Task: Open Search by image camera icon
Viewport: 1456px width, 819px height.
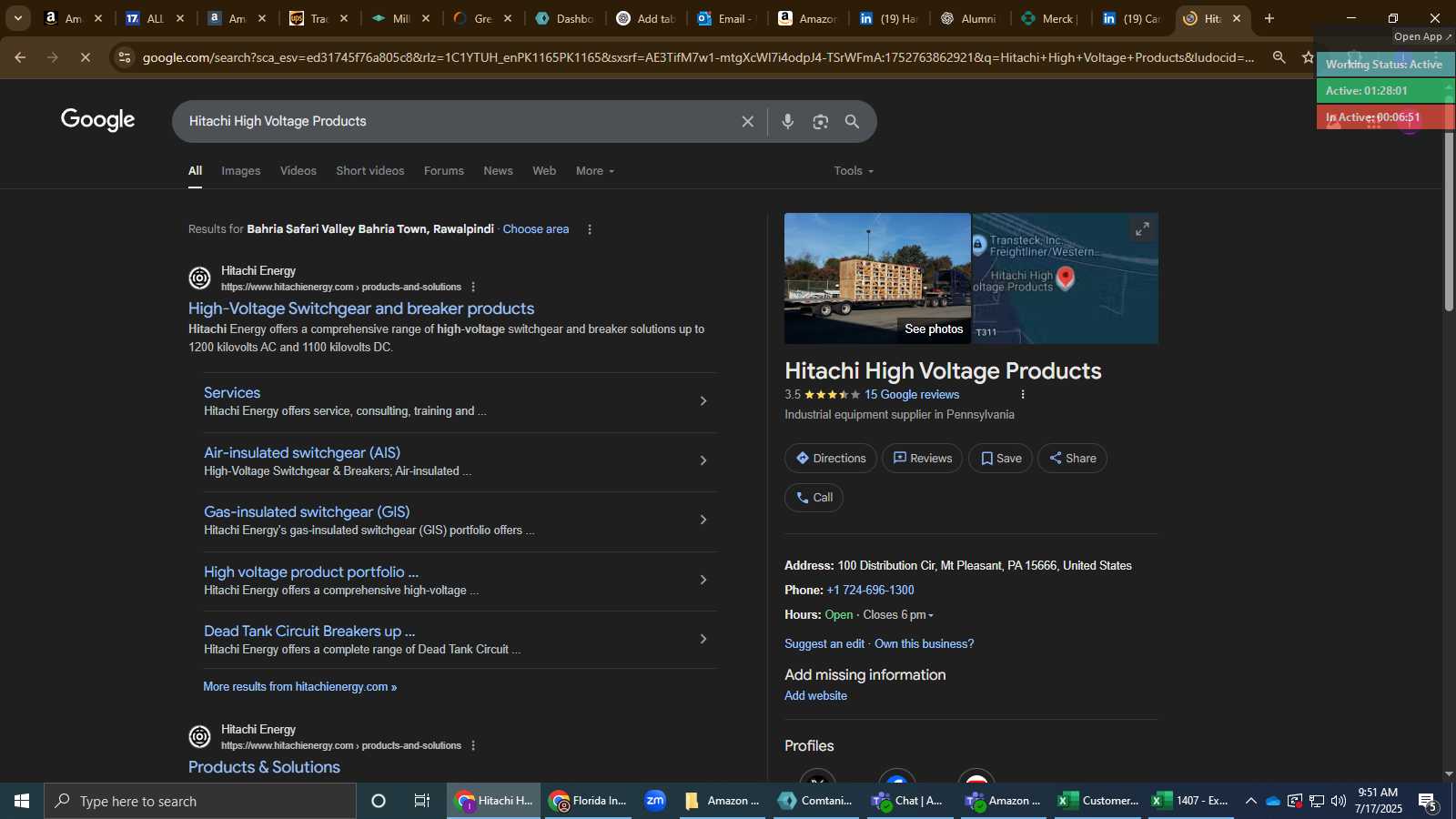Action: [x=821, y=122]
